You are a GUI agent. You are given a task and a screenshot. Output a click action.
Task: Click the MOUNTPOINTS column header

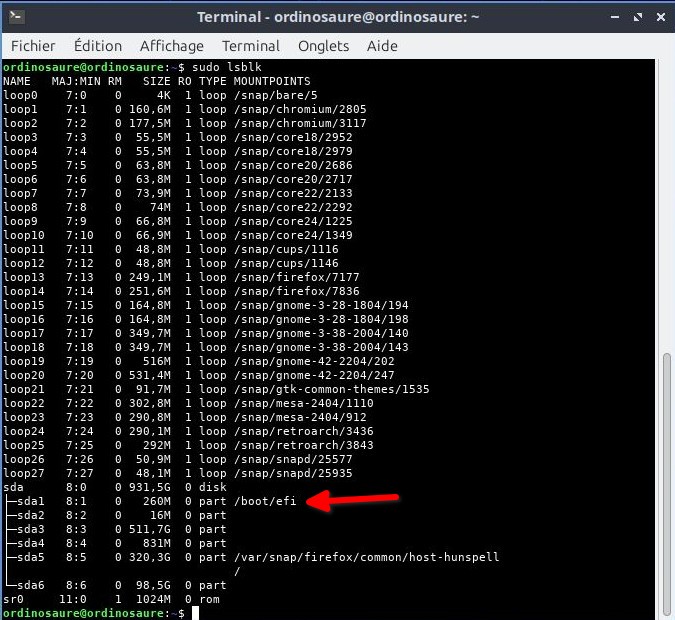tap(271, 81)
